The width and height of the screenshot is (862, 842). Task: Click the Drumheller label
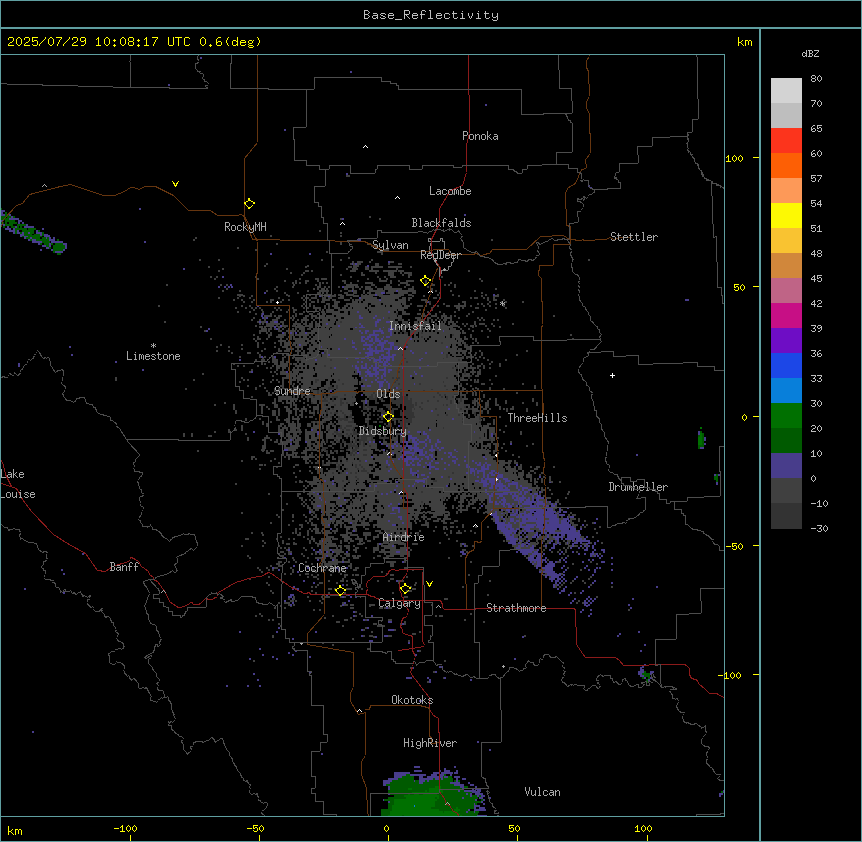pyautogui.click(x=638, y=487)
